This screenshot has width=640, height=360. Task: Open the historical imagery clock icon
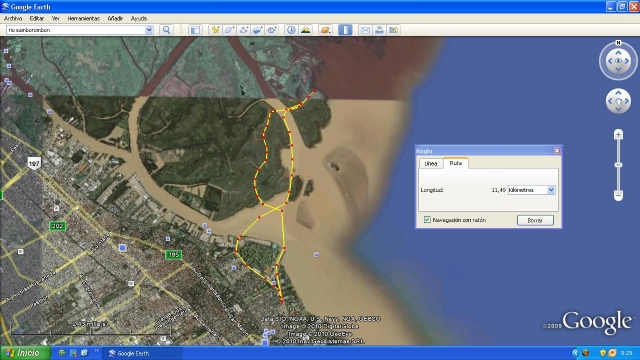[x=291, y=30]
